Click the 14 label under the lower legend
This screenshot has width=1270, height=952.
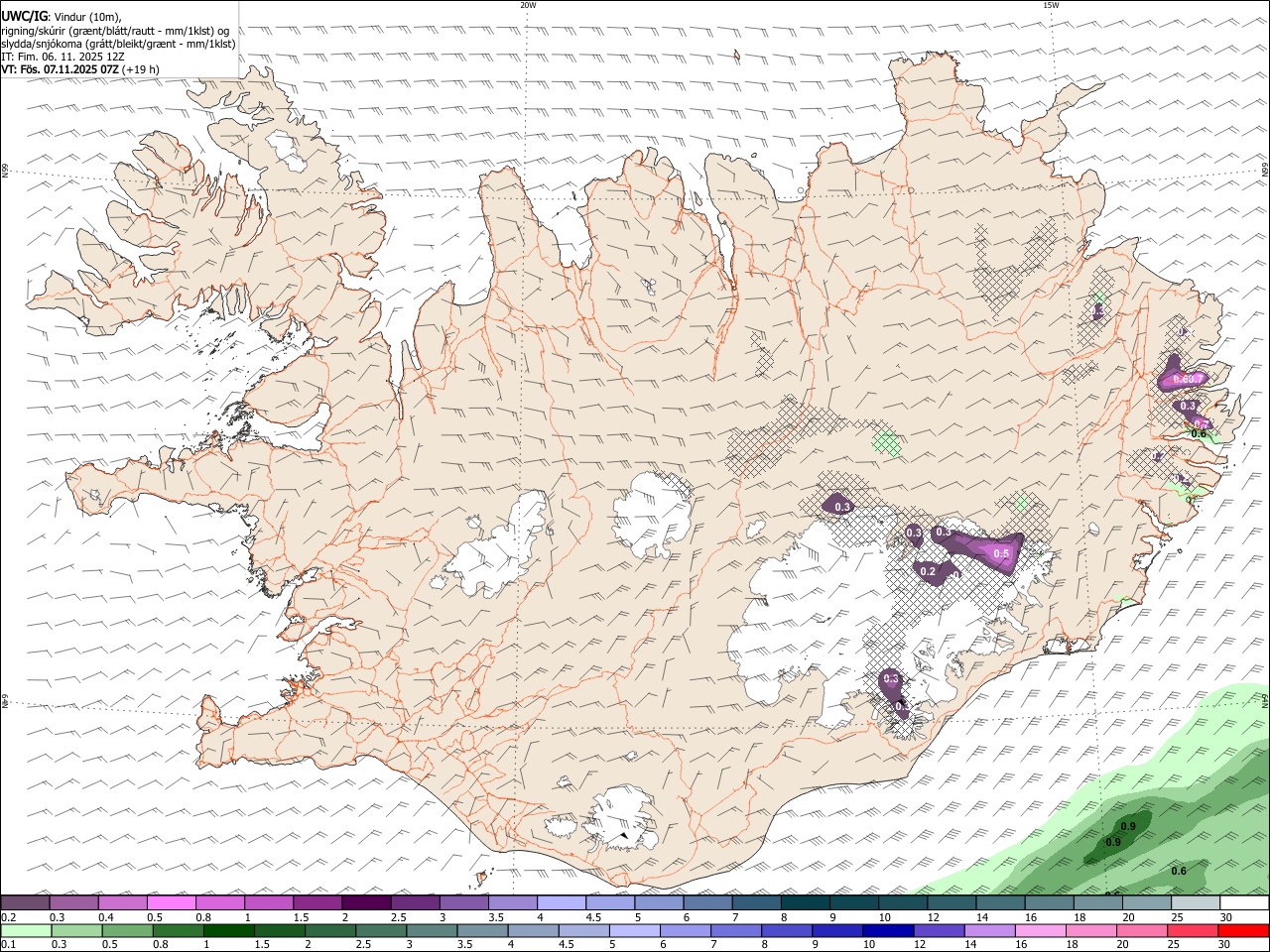pos(968,945)
